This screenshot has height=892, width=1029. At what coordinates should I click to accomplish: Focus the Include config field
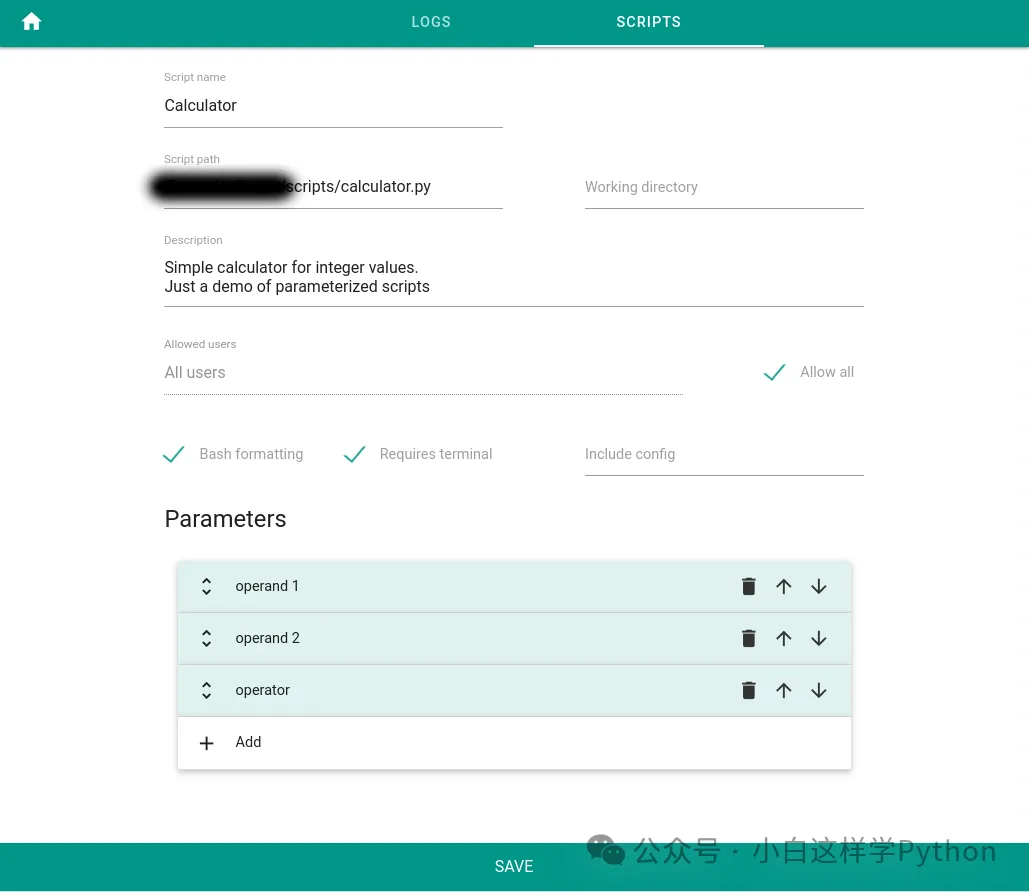723,455
